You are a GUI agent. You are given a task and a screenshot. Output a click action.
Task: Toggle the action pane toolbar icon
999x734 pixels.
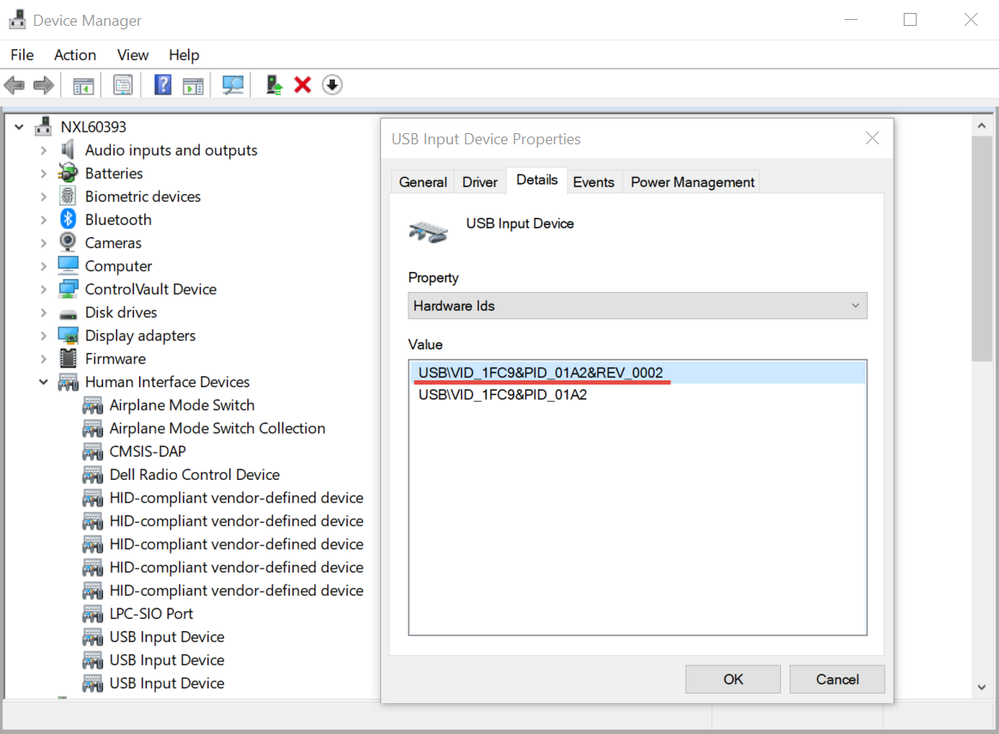[x=193, y=85]
